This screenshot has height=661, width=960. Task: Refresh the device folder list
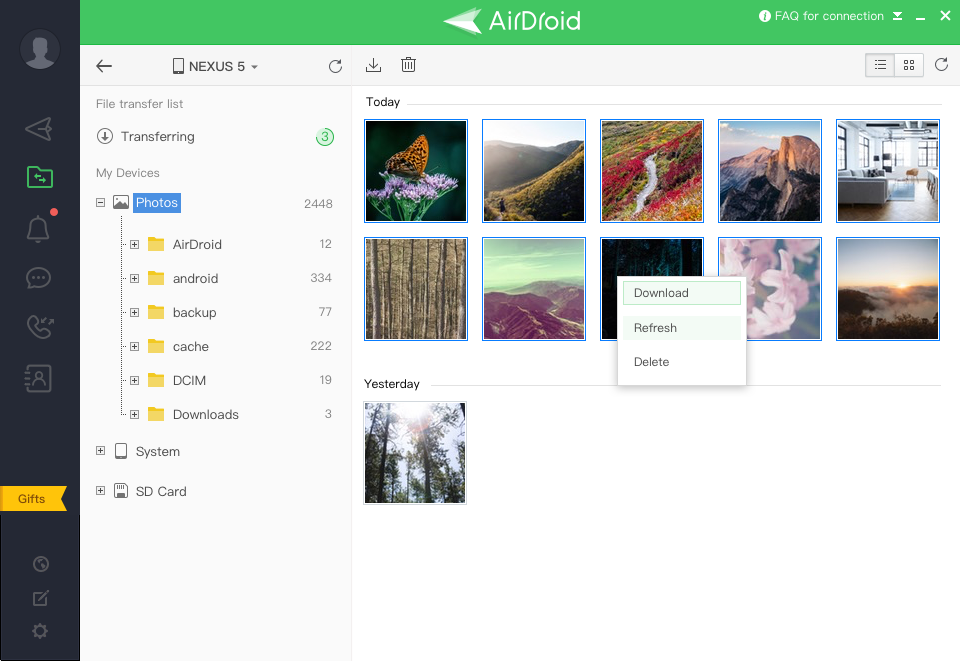(335, 66)
